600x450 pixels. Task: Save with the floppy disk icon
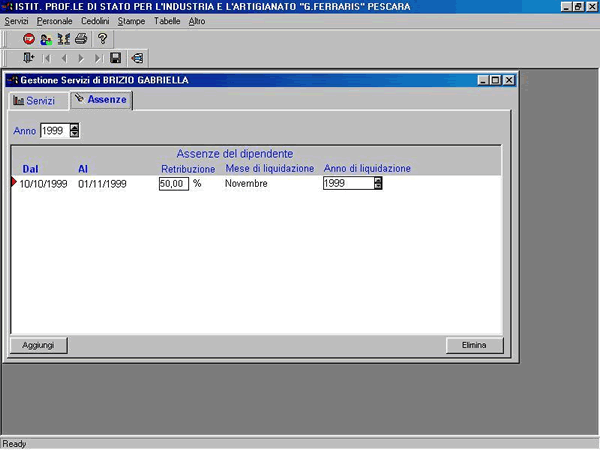coord(116,58)
